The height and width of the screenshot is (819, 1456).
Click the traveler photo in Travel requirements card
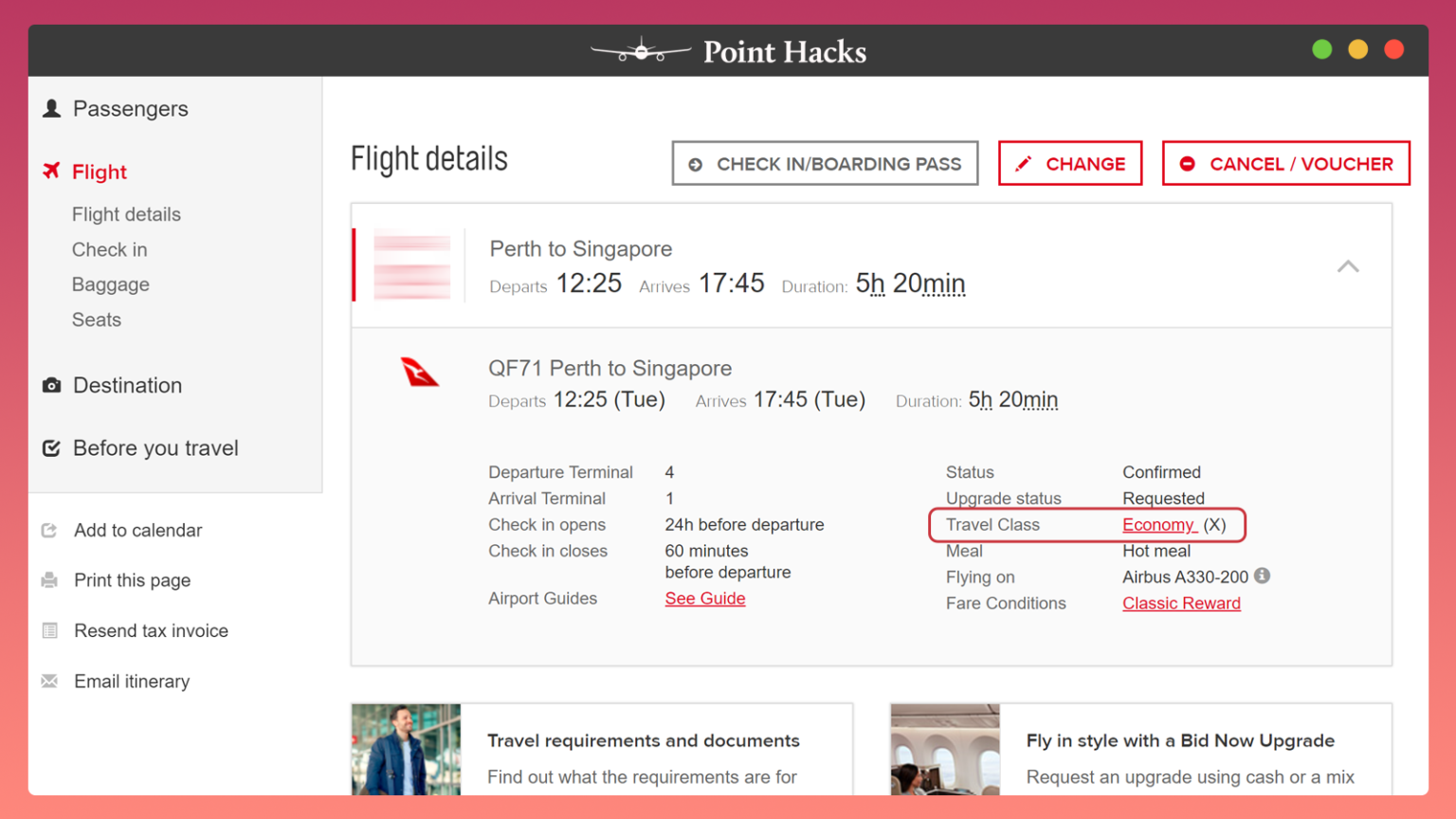406,749
